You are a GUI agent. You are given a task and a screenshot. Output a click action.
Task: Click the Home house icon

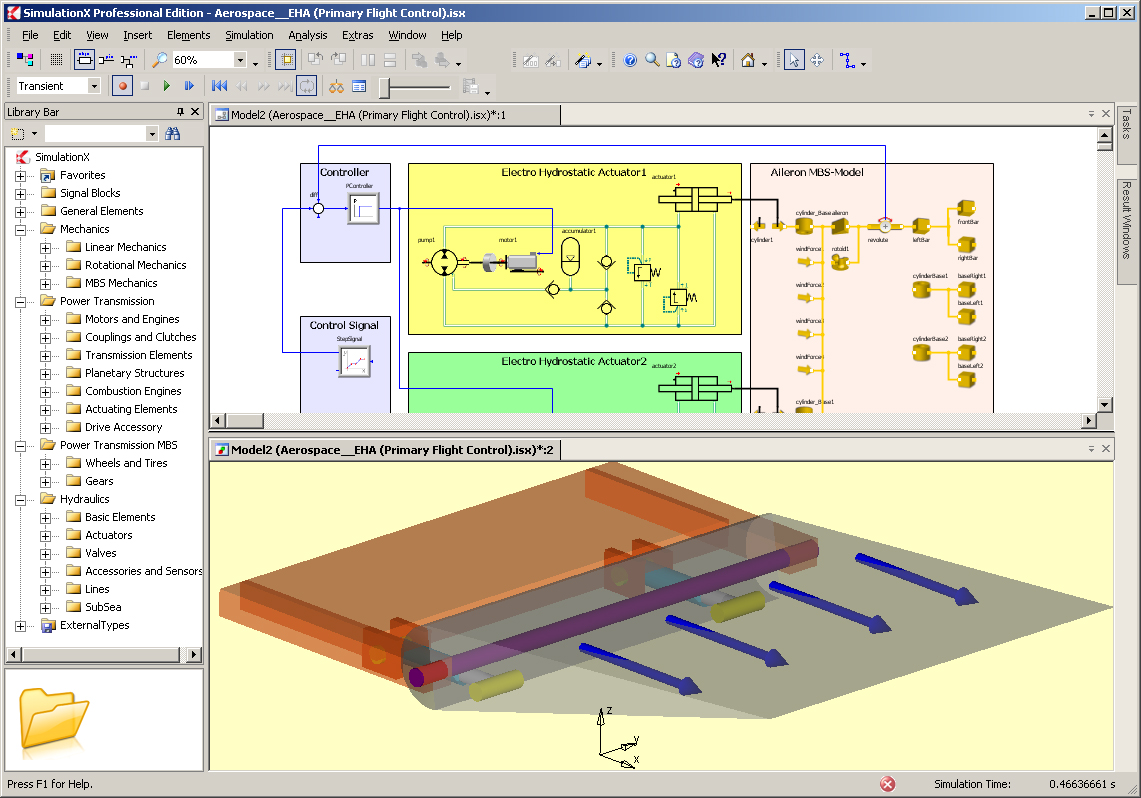748,60
